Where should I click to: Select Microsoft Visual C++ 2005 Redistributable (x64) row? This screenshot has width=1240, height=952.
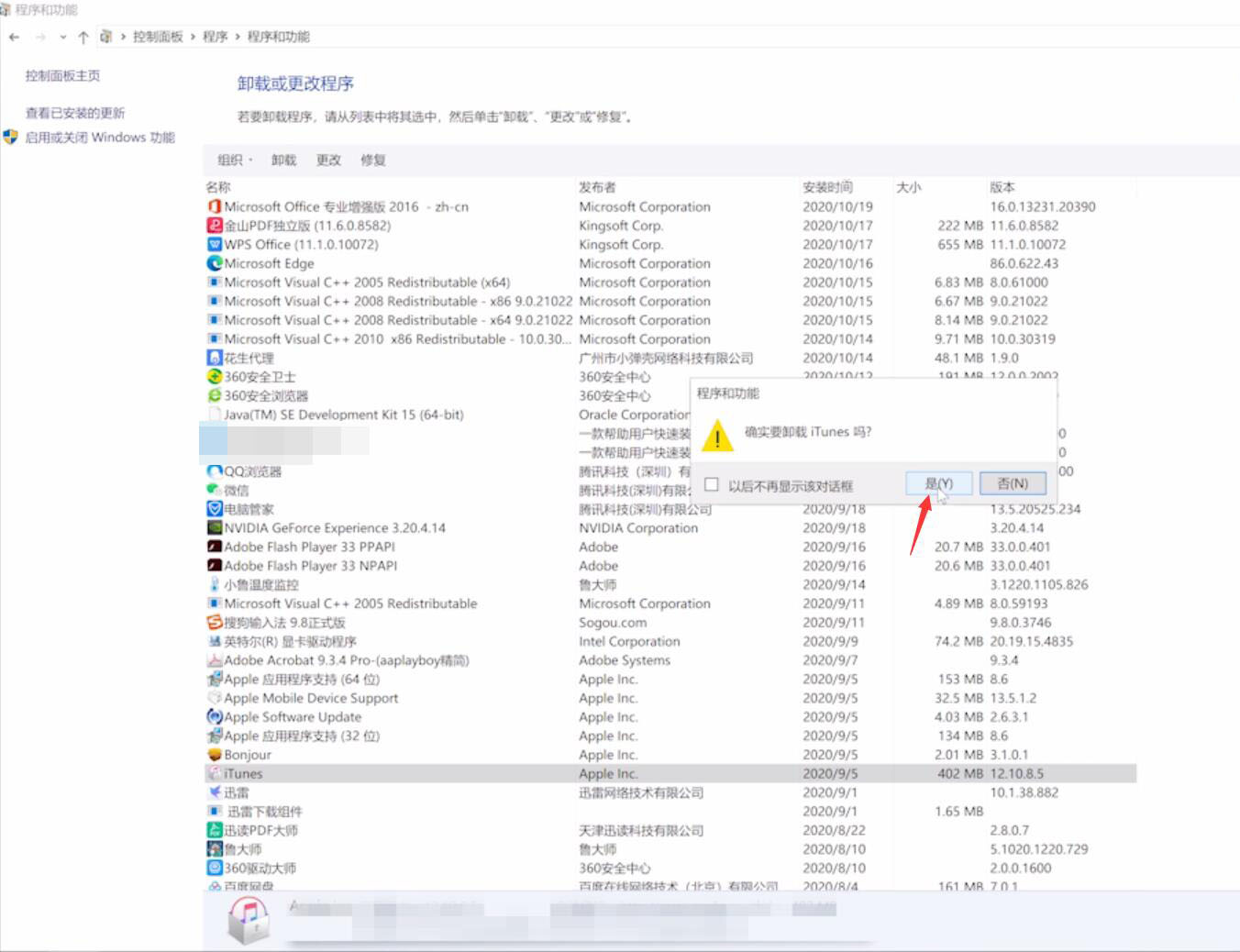tap(670, 282)
